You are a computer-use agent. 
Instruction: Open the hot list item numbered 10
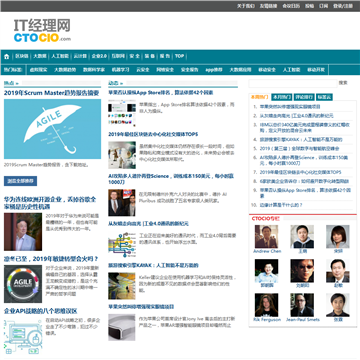(x=281, y=205)
